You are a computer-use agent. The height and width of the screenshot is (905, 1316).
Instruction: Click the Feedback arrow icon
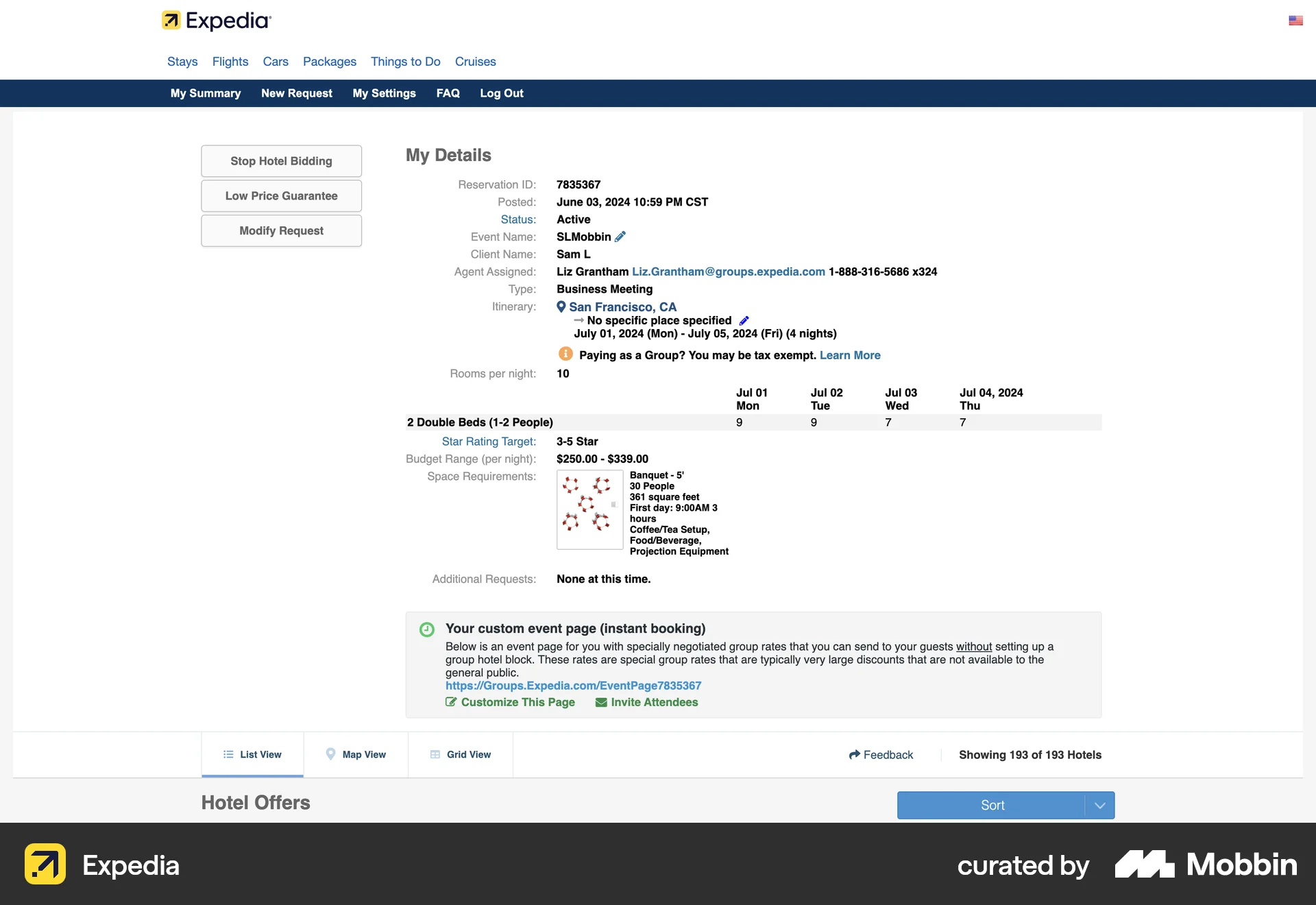coord(854,754)
